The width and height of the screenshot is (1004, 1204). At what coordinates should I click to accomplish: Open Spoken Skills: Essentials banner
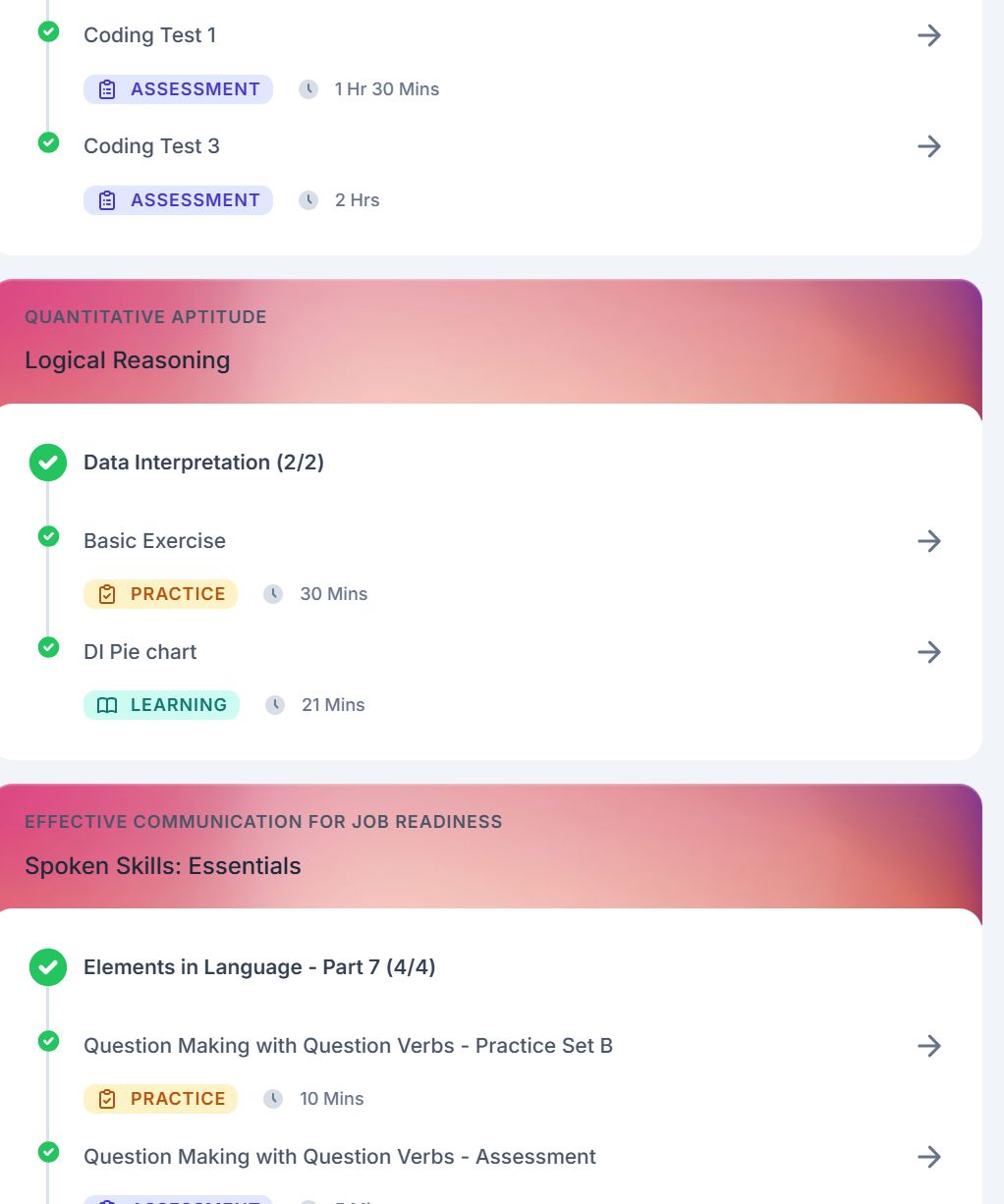point(491,848)
